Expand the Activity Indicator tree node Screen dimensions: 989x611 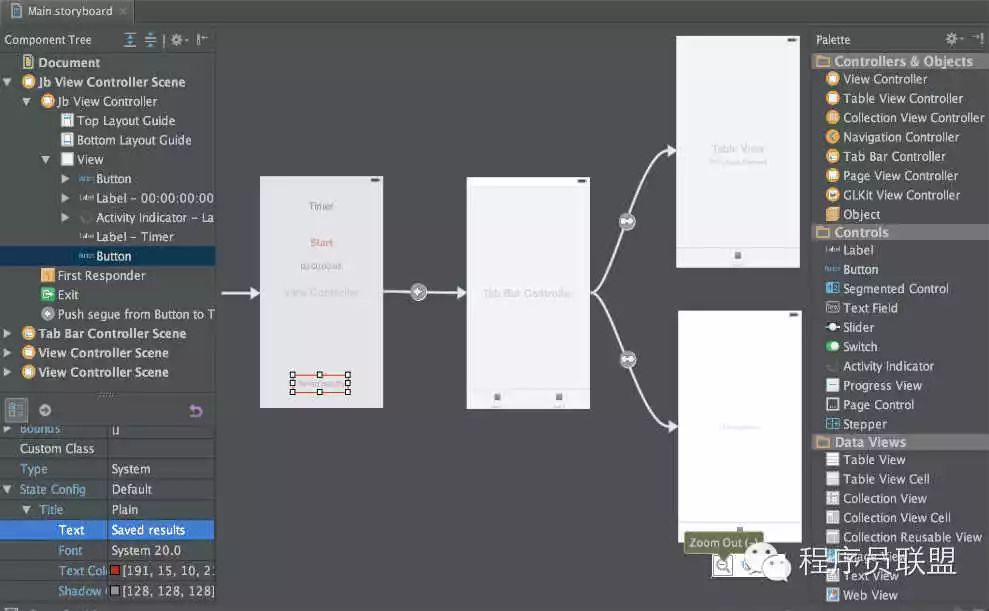pos(66,218)
